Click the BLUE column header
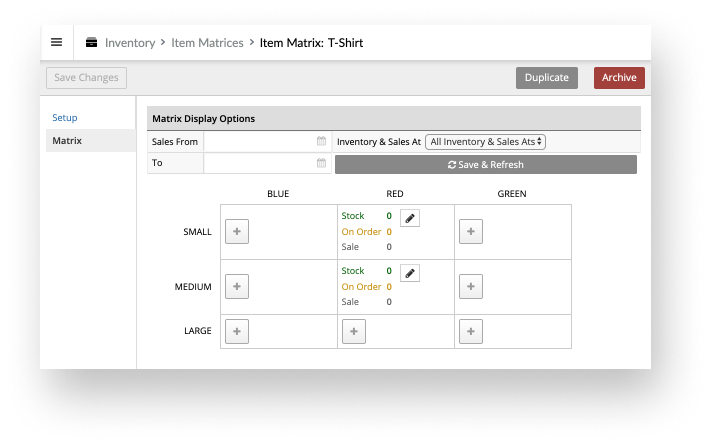This screenshot has height=444, width=711. pyautogui.click(x=278, y=194)
